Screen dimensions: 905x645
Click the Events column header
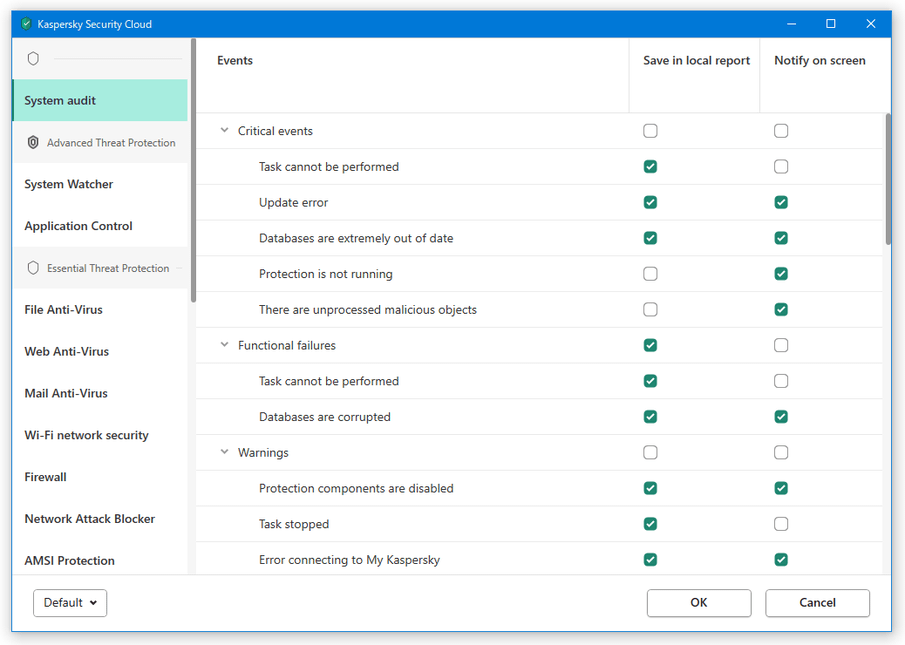235,61
